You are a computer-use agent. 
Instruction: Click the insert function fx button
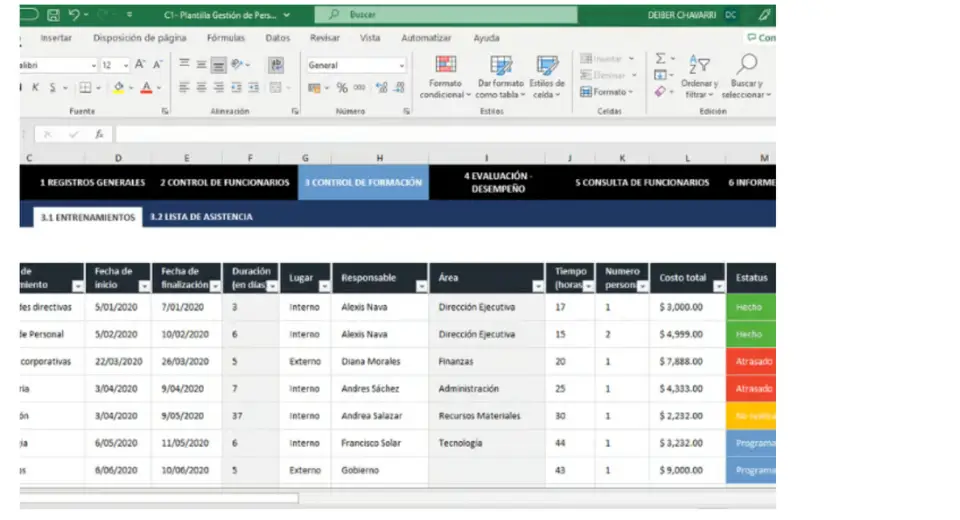click(x=99, y=134)
